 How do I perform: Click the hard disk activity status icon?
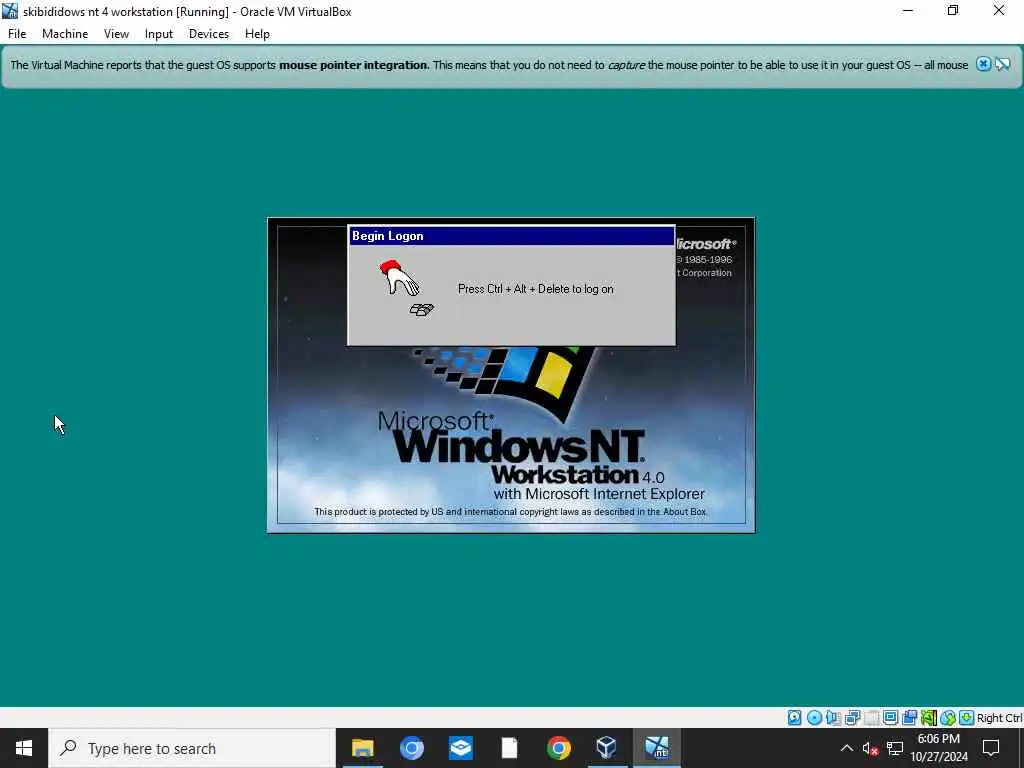(794, 718)
